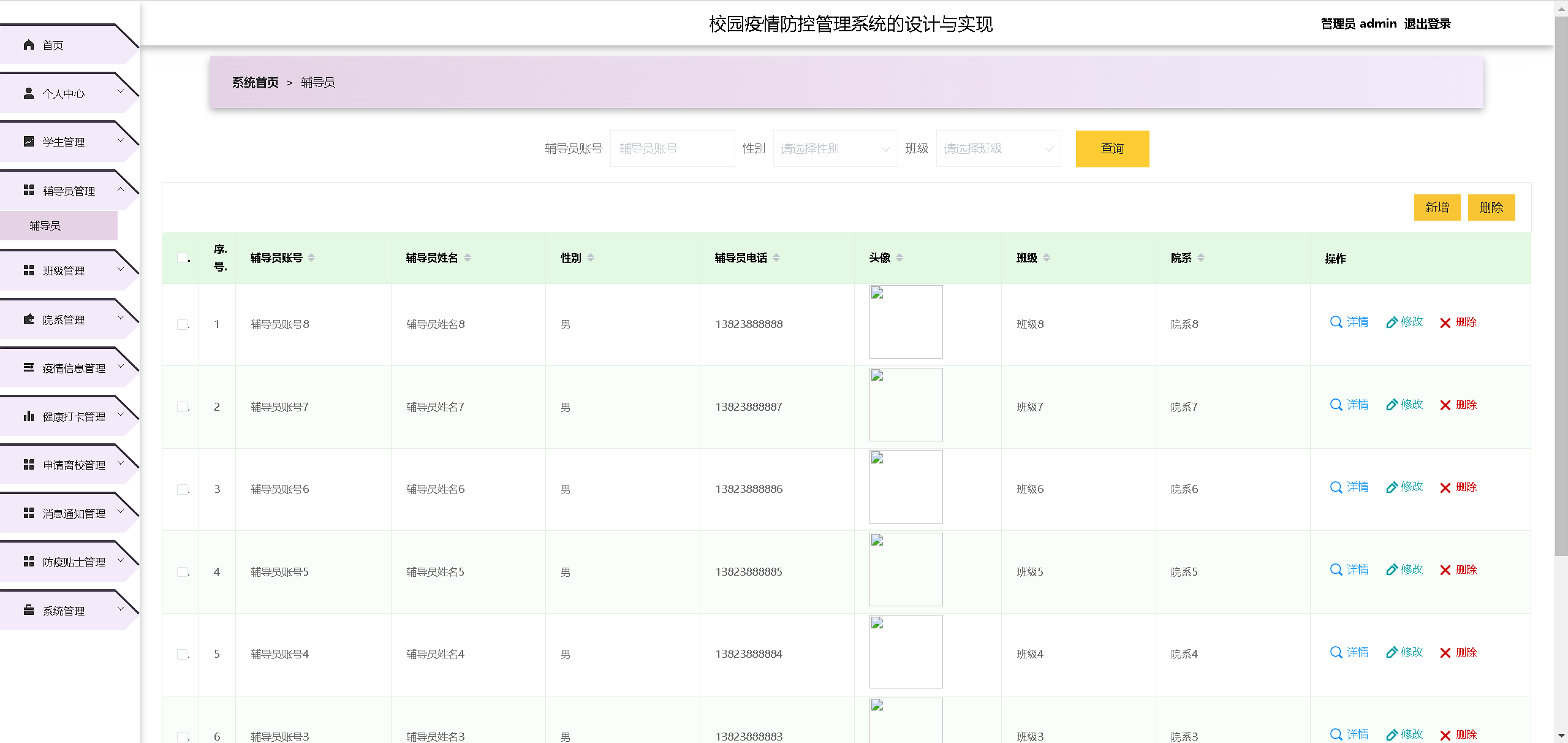Click the pencil 修改 icon for 辅导员账号7
The width and height of the screenshot is (1568, 743).
coord(1392,405)
